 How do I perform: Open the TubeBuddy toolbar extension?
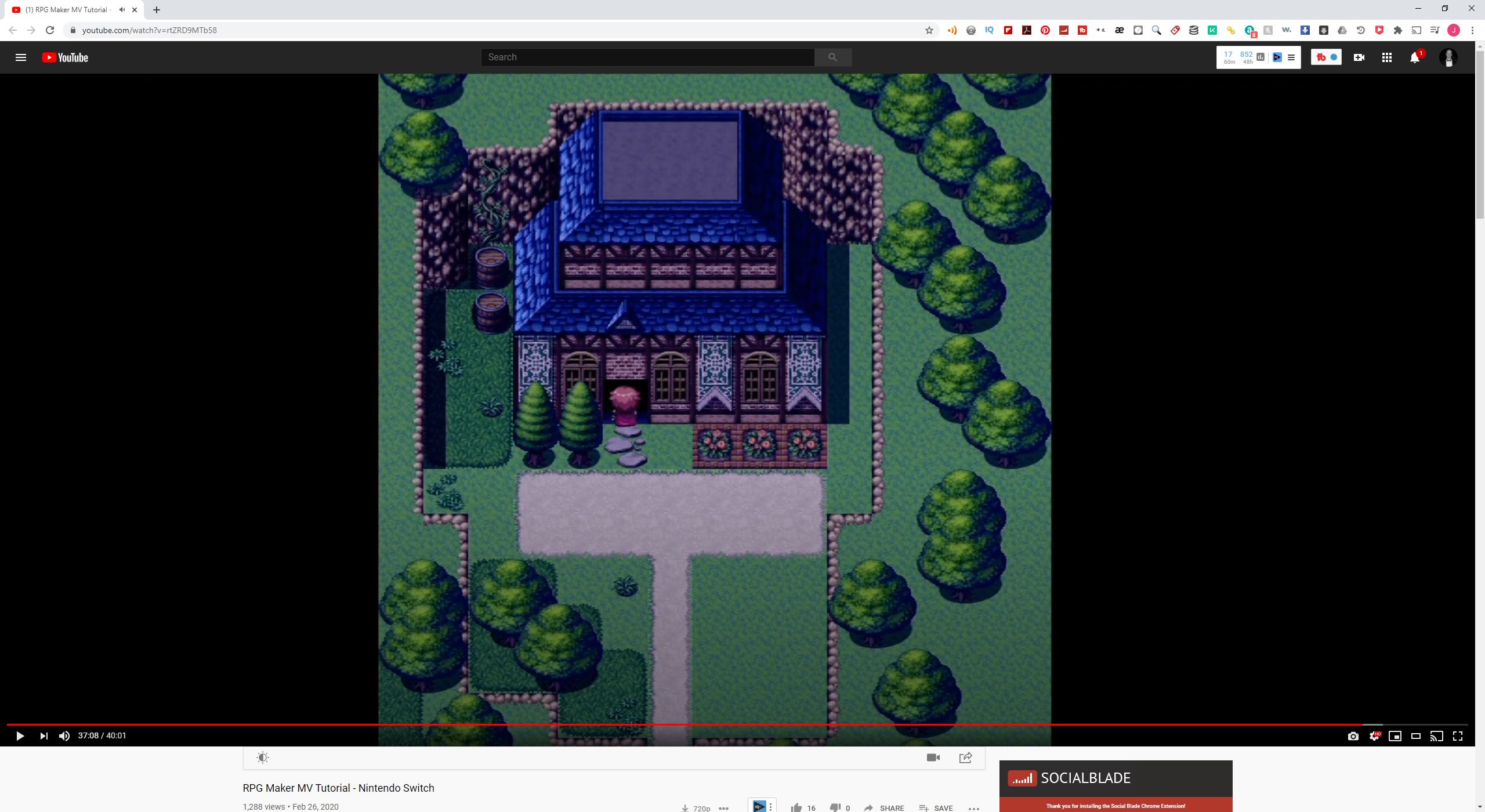1082,30
